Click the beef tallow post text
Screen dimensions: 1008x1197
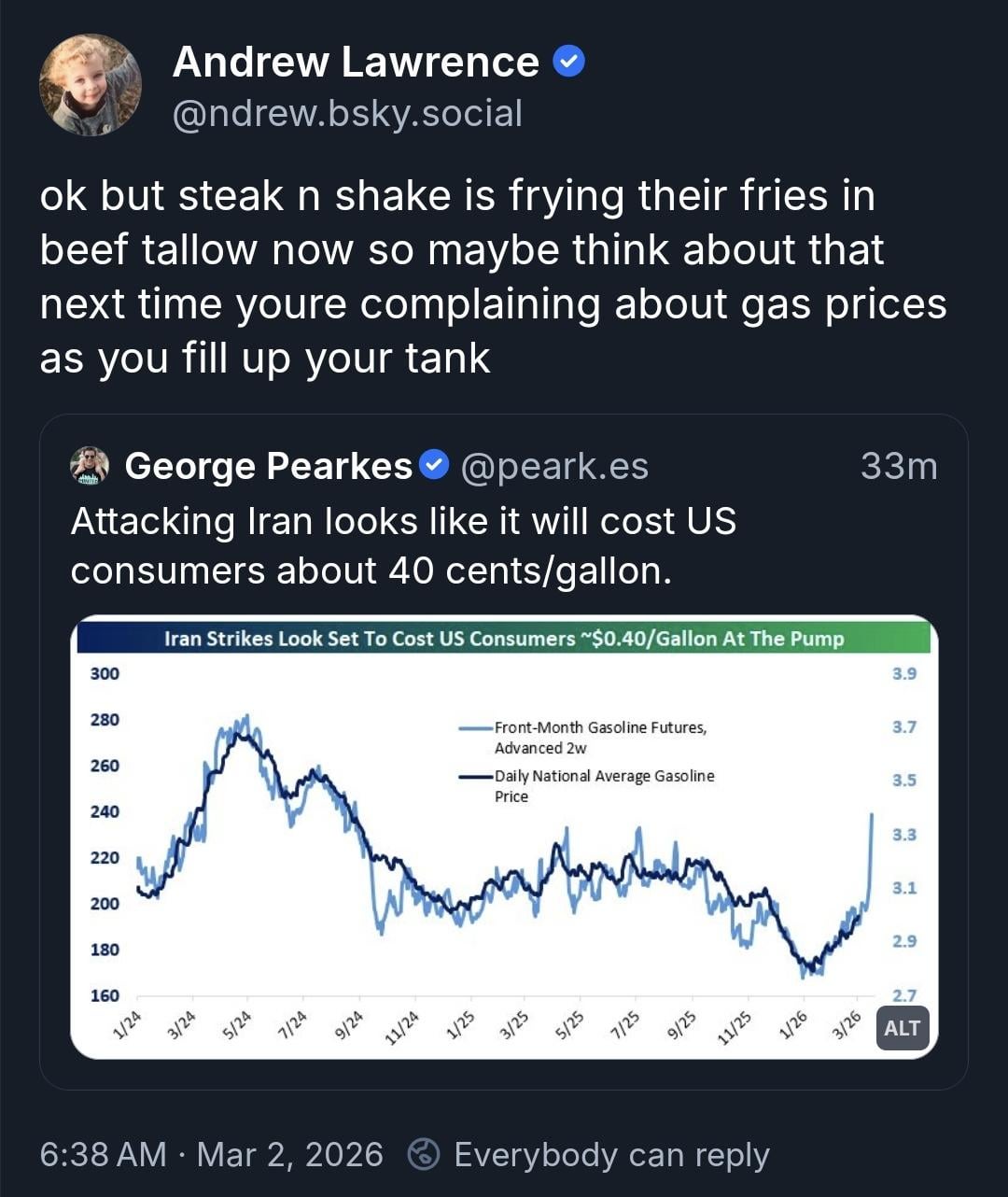(x=492, y=276)
